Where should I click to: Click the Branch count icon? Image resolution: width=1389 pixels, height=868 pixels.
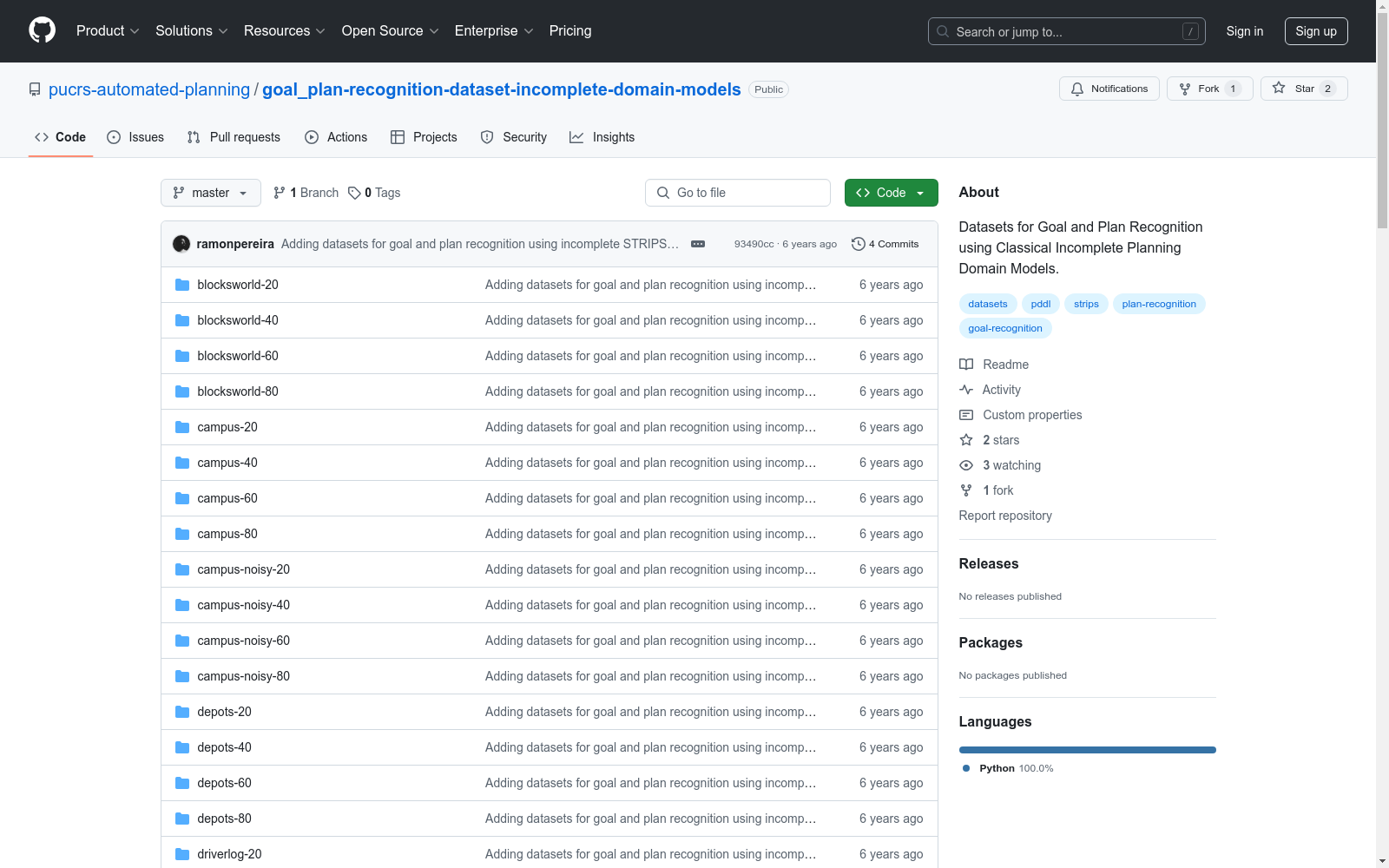(x=280, y=193)
